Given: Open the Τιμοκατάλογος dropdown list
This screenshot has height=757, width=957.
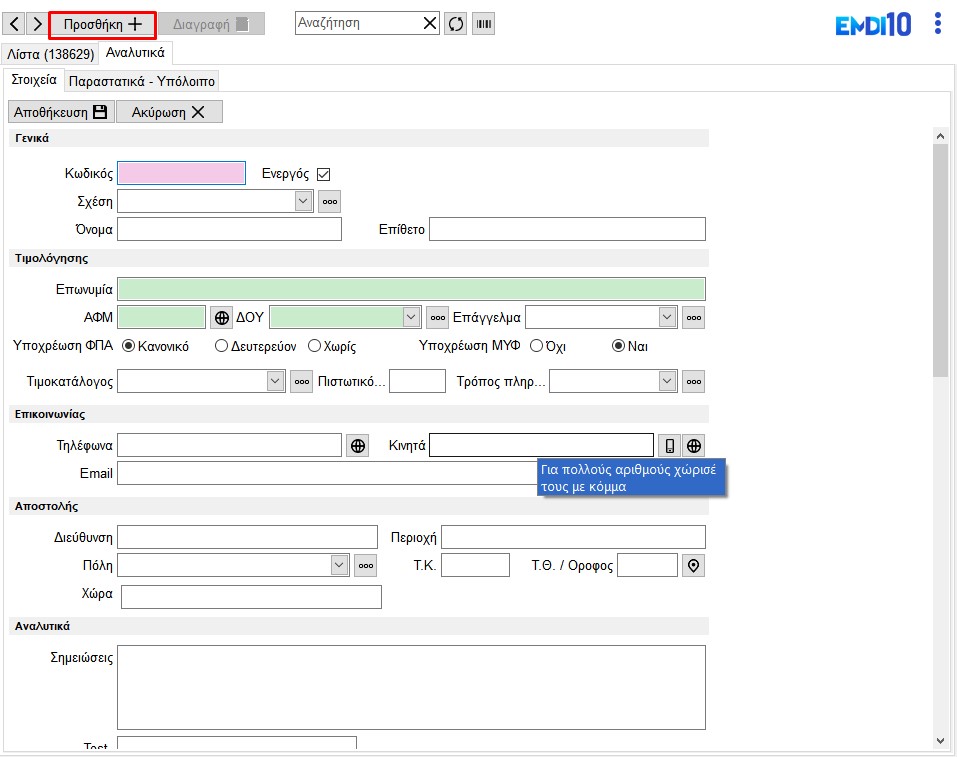Looking at the screenshot, I should 276,381.
